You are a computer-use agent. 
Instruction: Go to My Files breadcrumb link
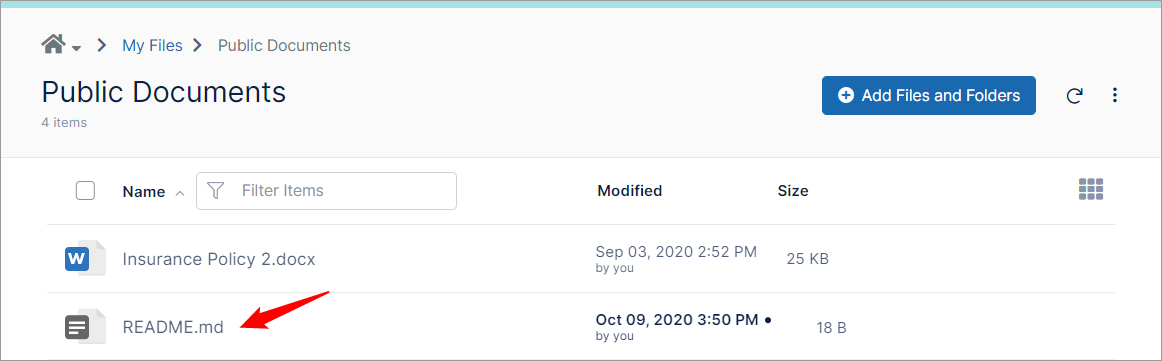click(152, 45)
